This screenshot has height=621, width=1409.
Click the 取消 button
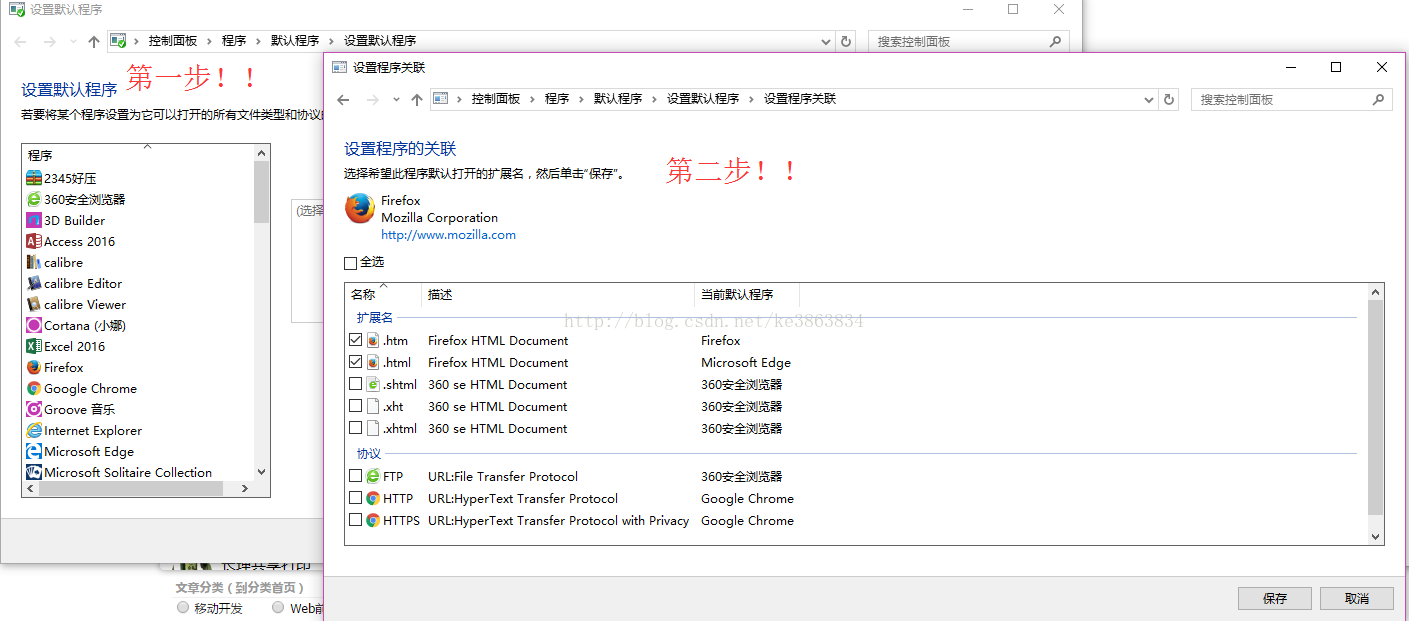pyautogui.click(x=1356, y=598)
